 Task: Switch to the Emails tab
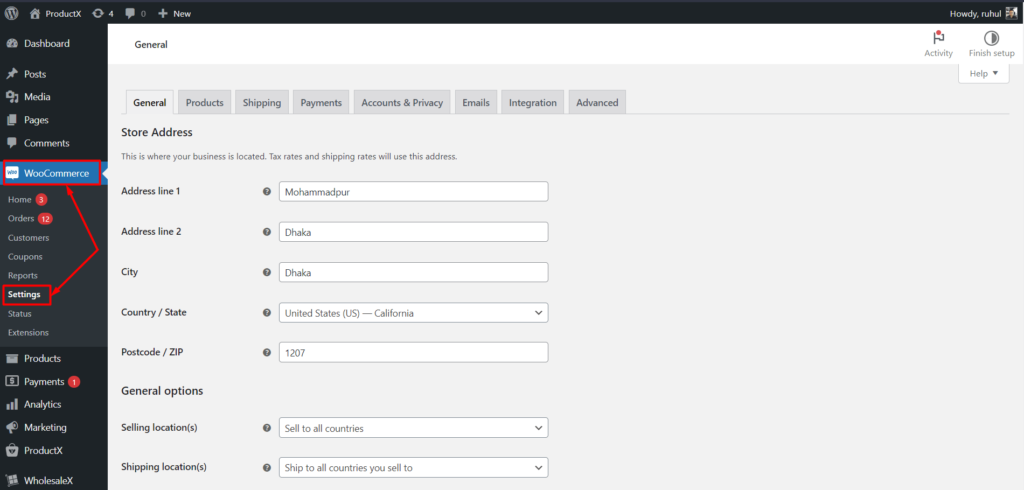(x=476, y=103)
